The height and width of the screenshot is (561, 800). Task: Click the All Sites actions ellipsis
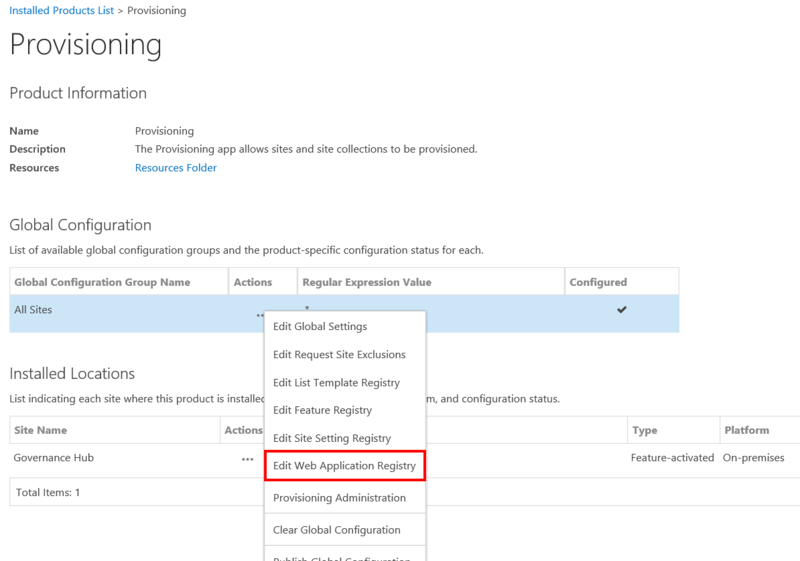tap(260, 314)
